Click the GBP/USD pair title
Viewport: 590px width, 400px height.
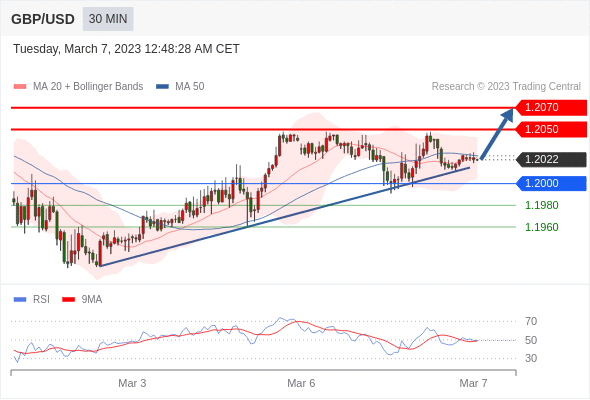click(43, 19)
